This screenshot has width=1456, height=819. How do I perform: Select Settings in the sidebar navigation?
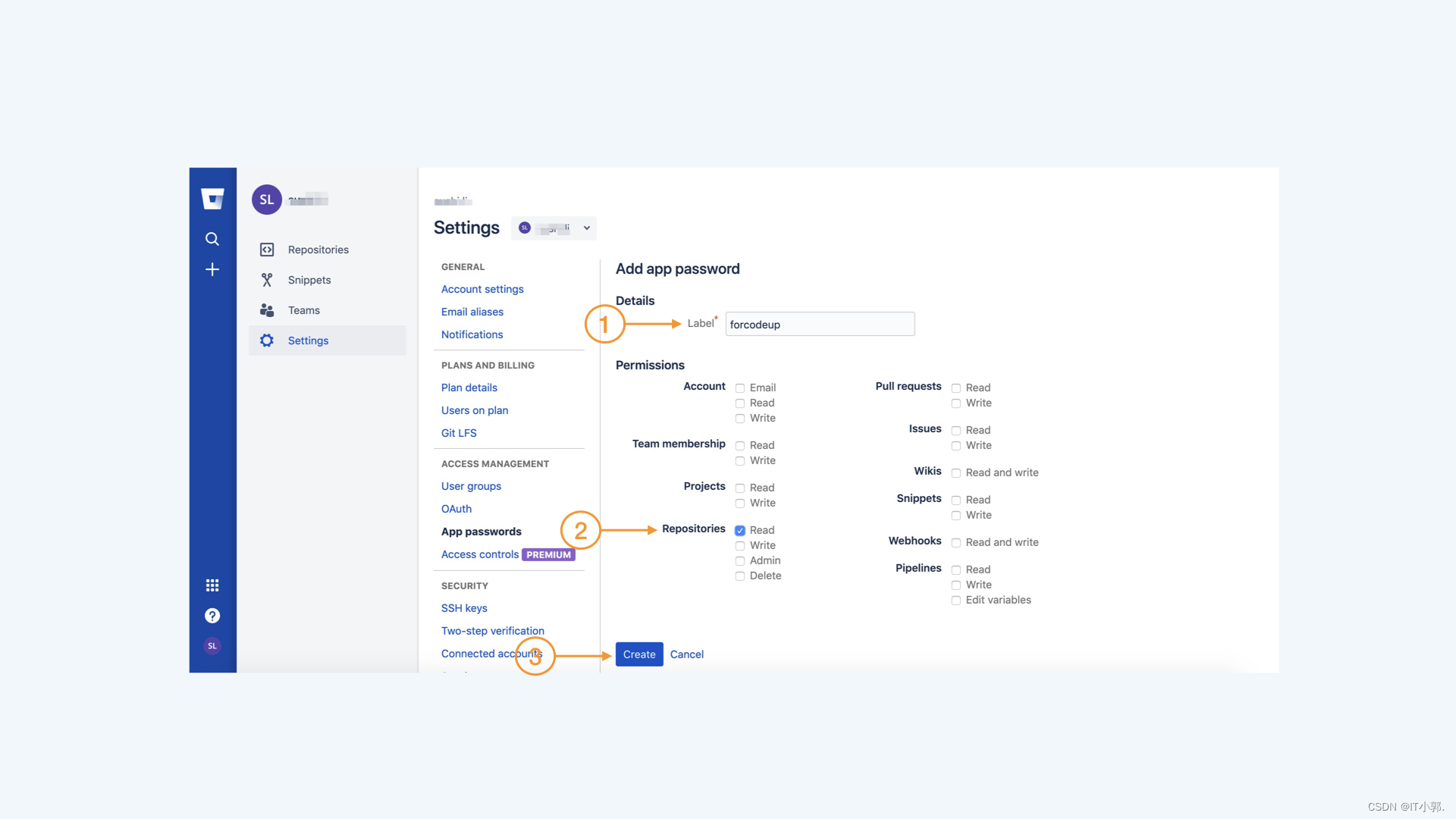[308, 340]
